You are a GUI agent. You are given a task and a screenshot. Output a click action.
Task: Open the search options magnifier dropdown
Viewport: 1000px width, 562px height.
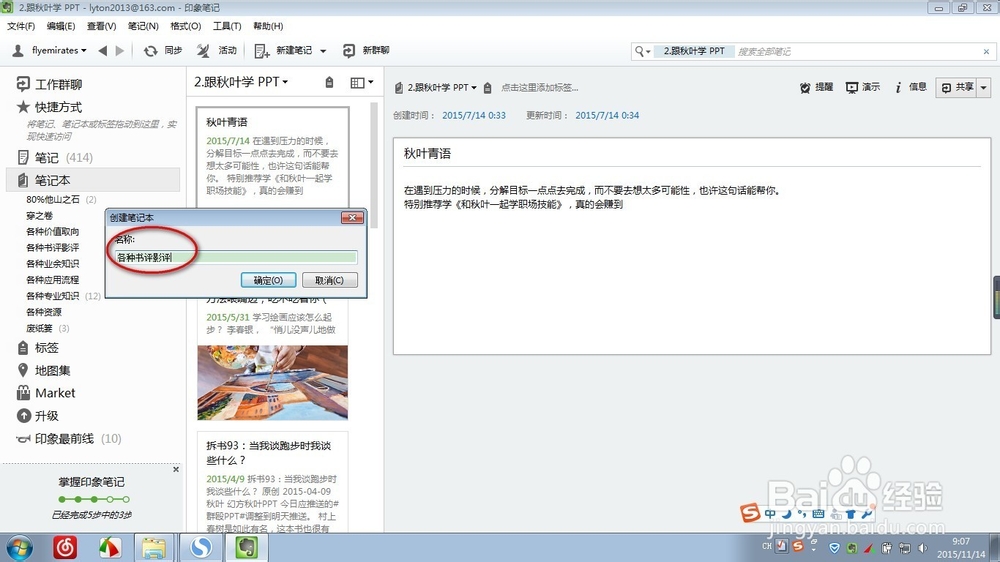[642, 51]
